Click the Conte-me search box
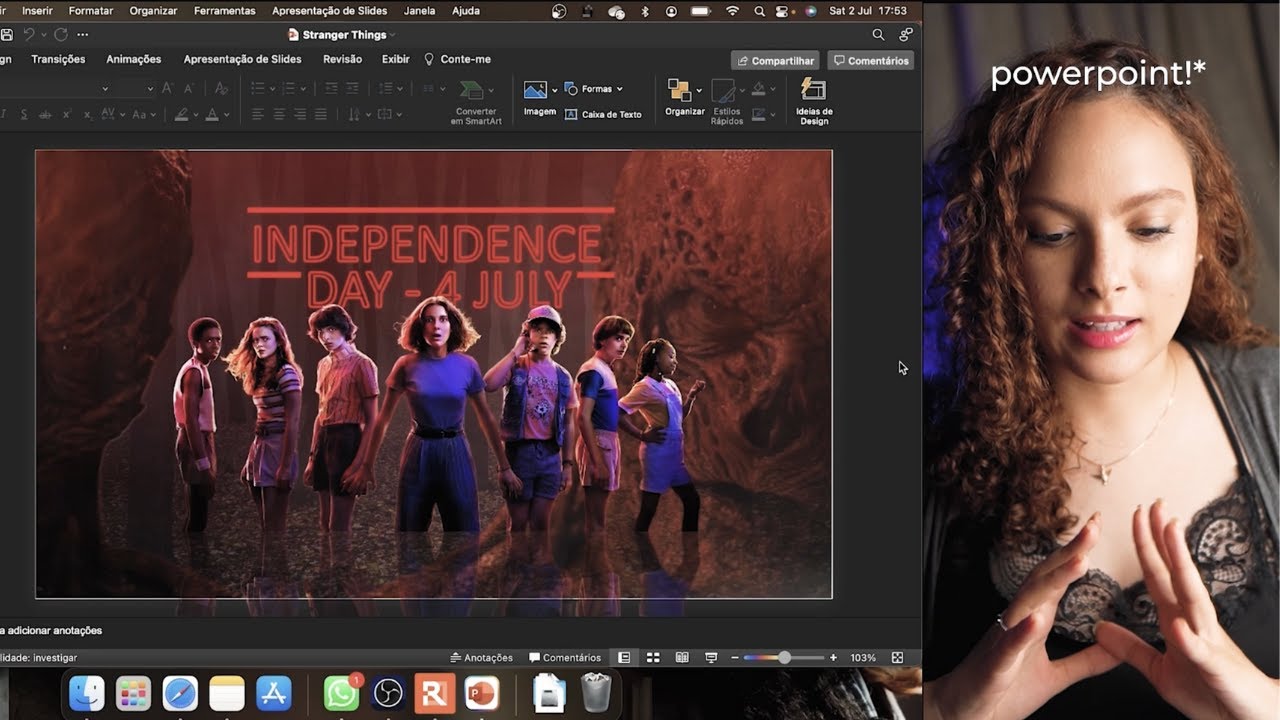The image size is (1280, 720). point(457,60)
